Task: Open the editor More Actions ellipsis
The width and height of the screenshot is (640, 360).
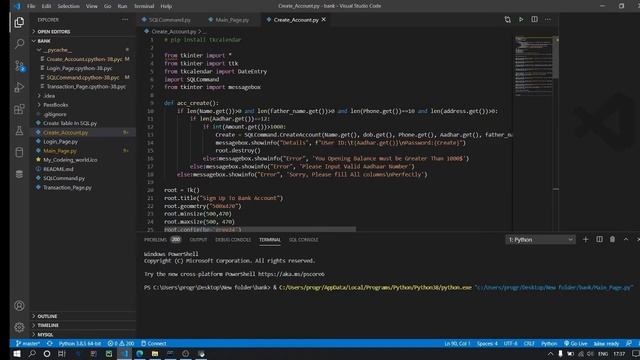Action: (x=548, y=20)
